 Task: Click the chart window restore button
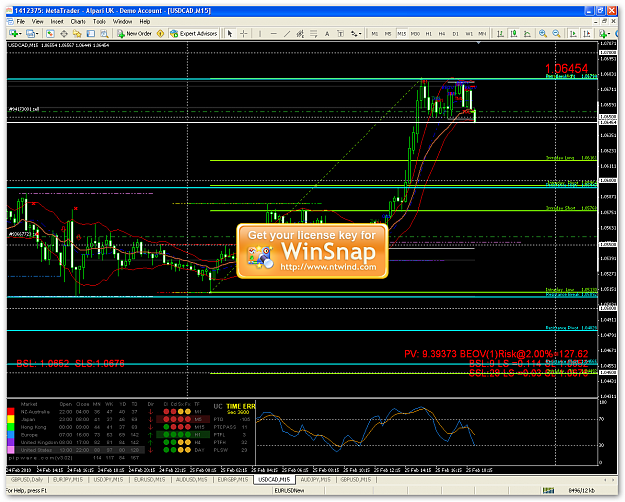[x=604, y=22]
